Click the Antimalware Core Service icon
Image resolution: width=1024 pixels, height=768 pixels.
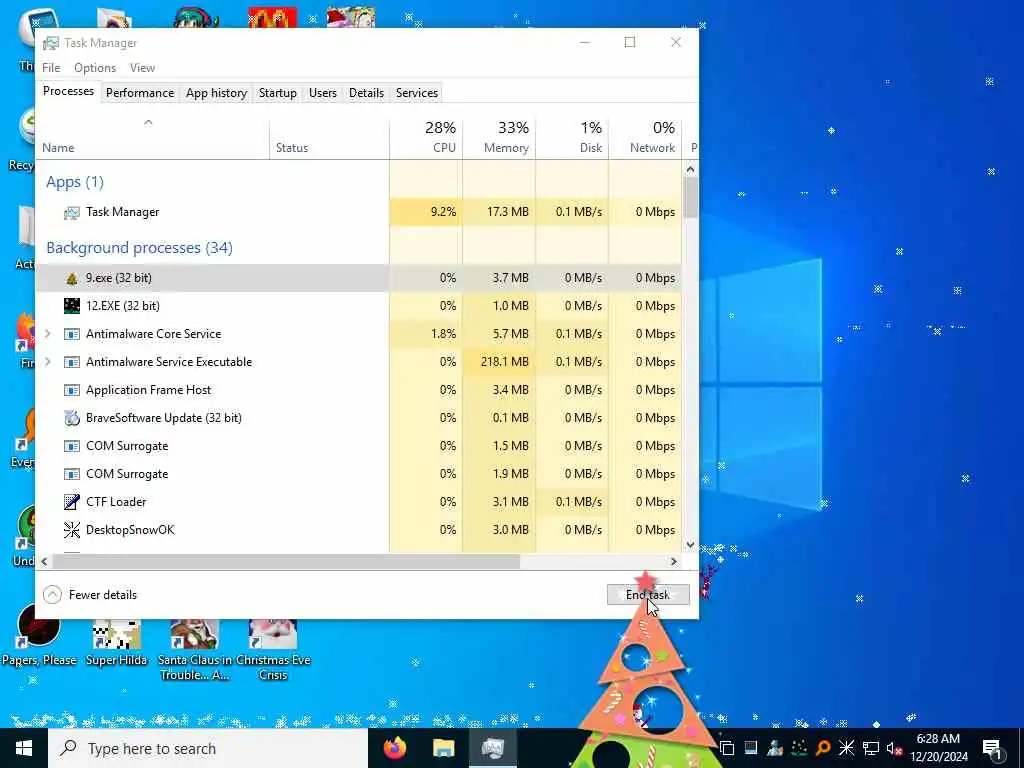[x=72, y=334]
